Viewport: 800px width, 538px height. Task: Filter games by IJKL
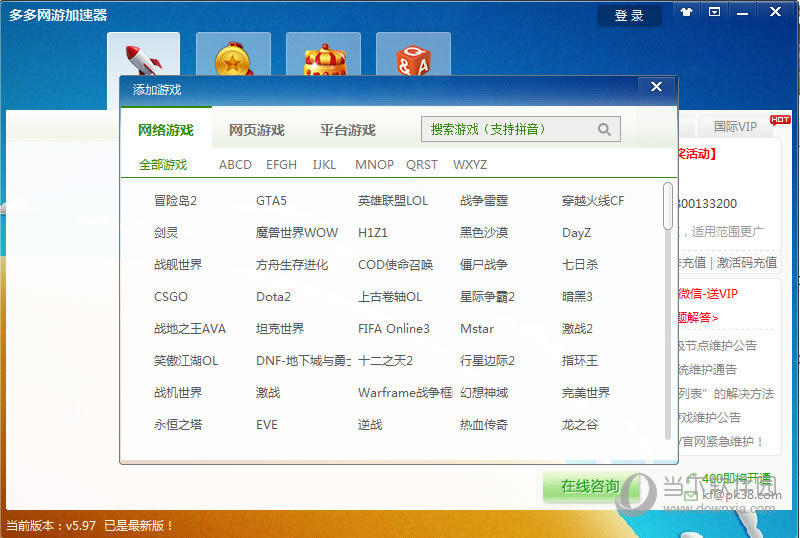324,164
